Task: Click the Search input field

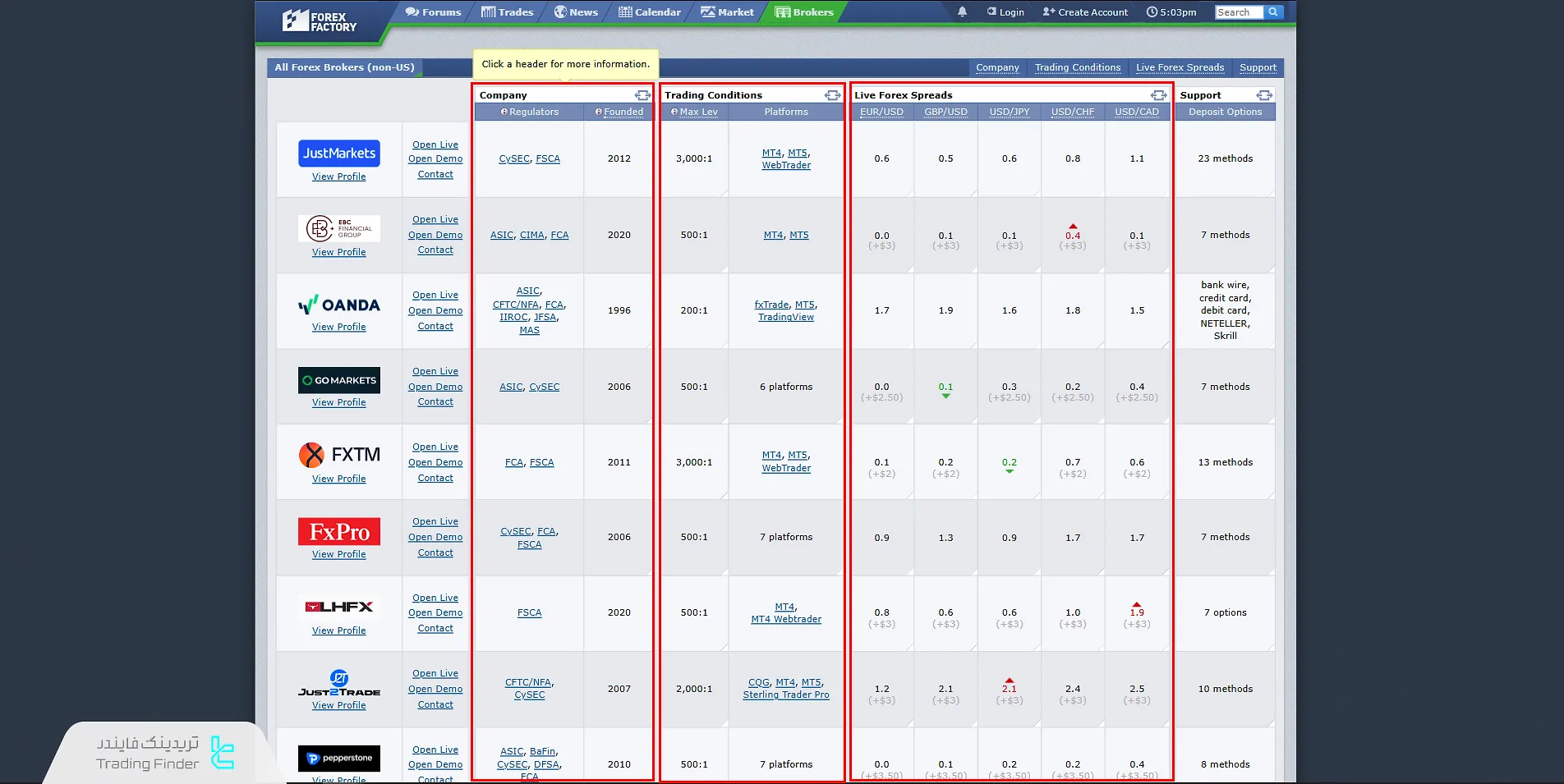Action: click(x=1238, y=12)
